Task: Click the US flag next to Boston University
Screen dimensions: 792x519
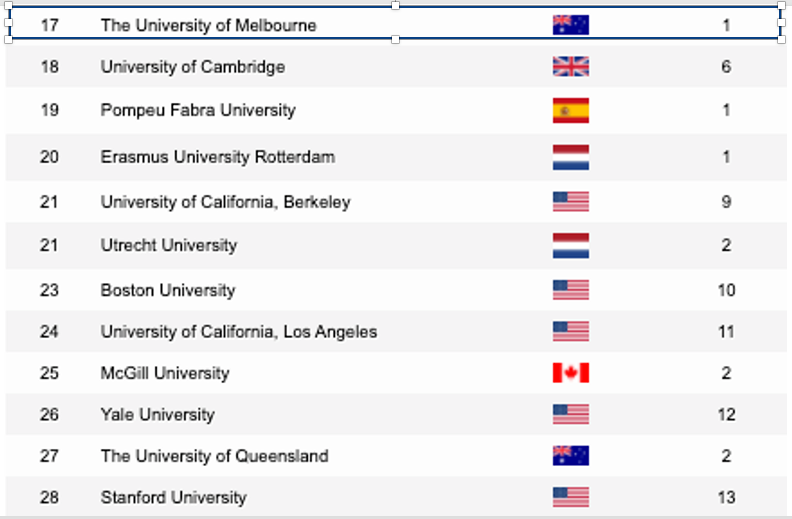Action: coord(571,290)
